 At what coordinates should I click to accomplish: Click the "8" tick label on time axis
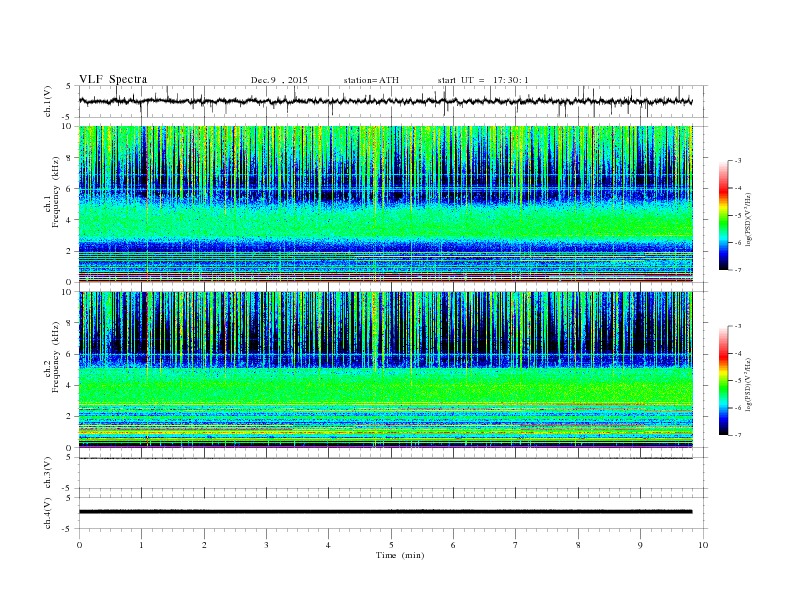[578, 545]
